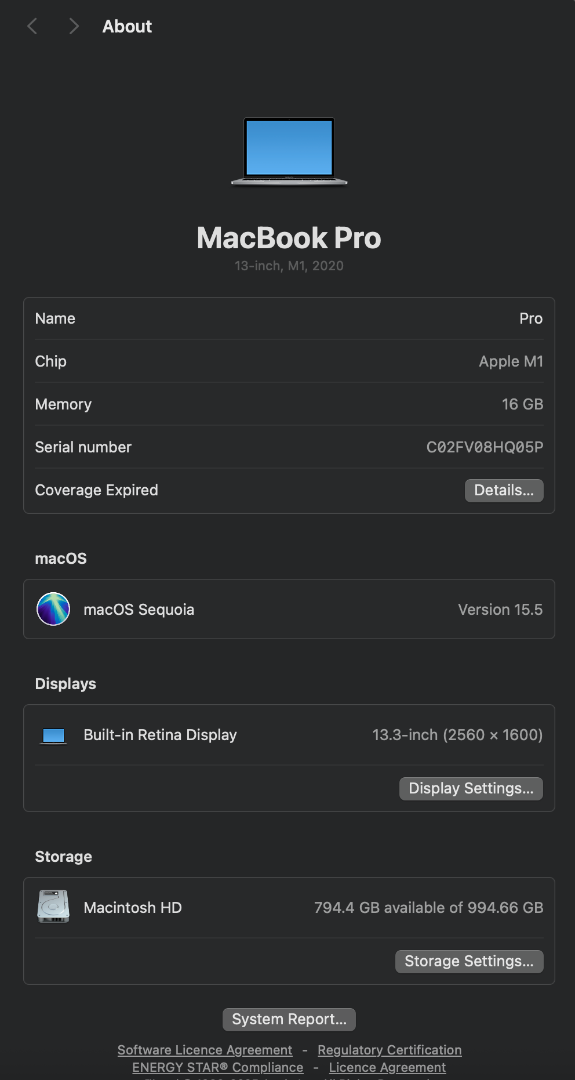Viewport: 575px width, 1080px height.
Task: Select the serial number C02FV08HQ05P
Action: 485,447
